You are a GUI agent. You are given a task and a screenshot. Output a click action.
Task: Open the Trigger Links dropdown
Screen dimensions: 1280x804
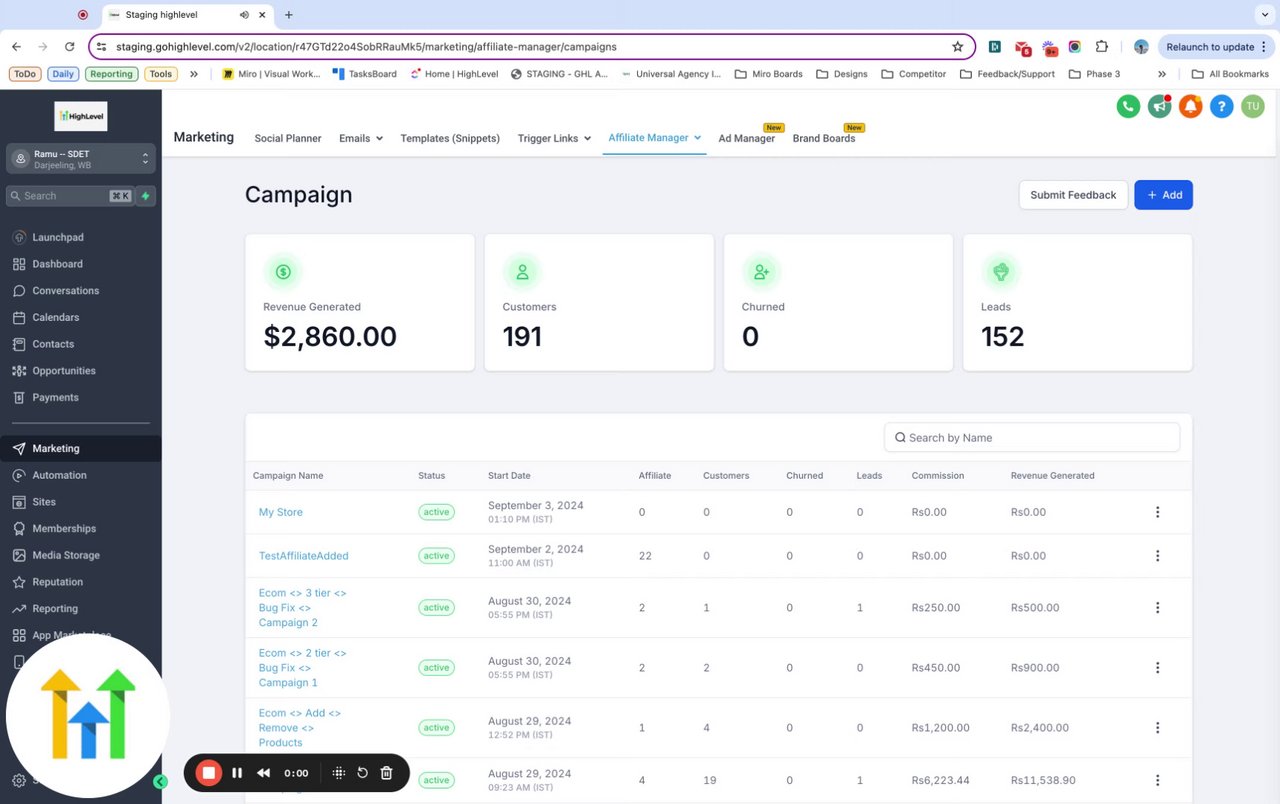coord(554,138)
